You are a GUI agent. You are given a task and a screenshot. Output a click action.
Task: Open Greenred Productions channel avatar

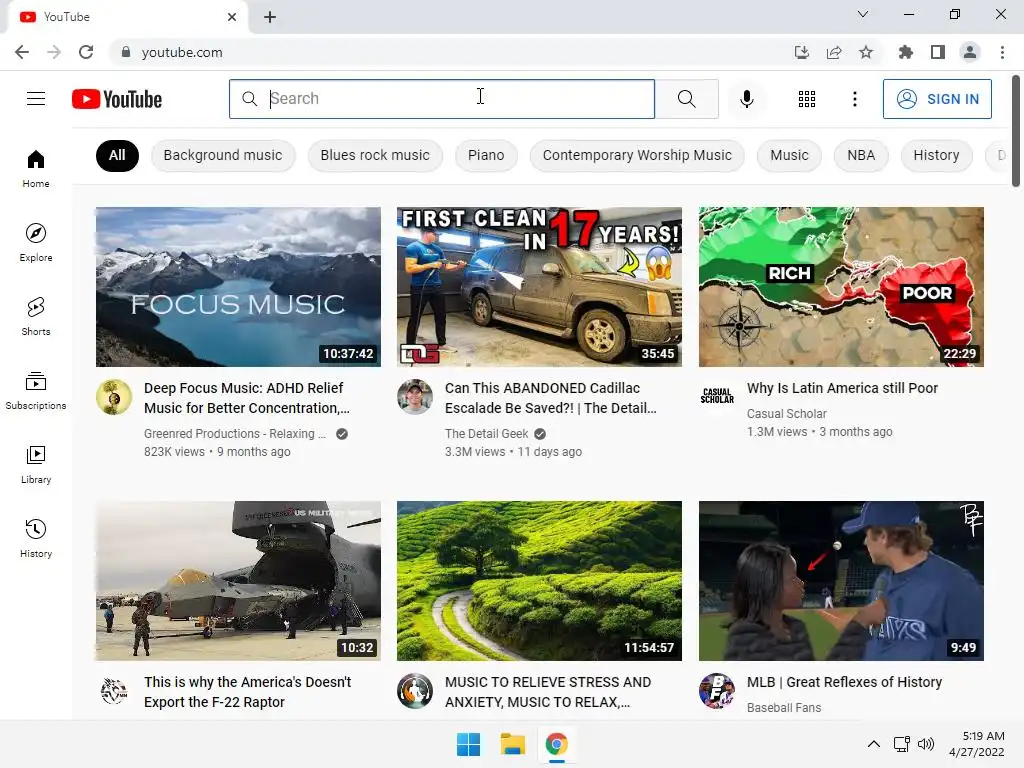[114, 396]
